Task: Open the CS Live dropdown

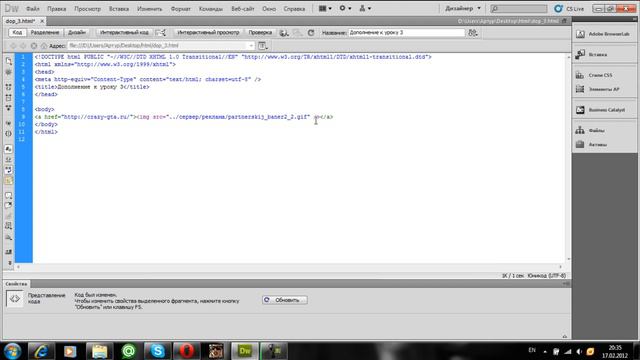Action: (x=569, y=8)
